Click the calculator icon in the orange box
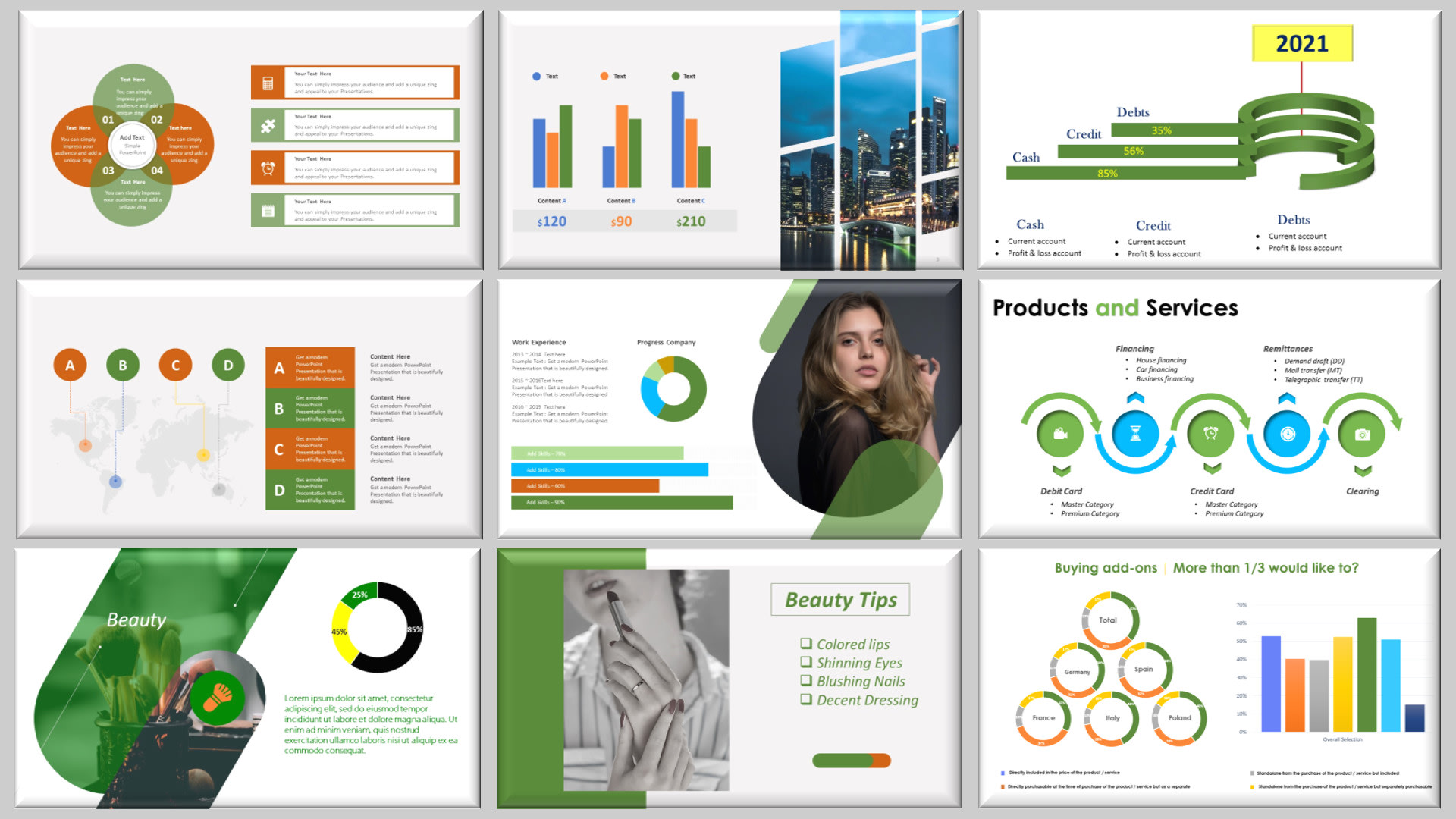The image size is (1456, 819). [268, 83]
